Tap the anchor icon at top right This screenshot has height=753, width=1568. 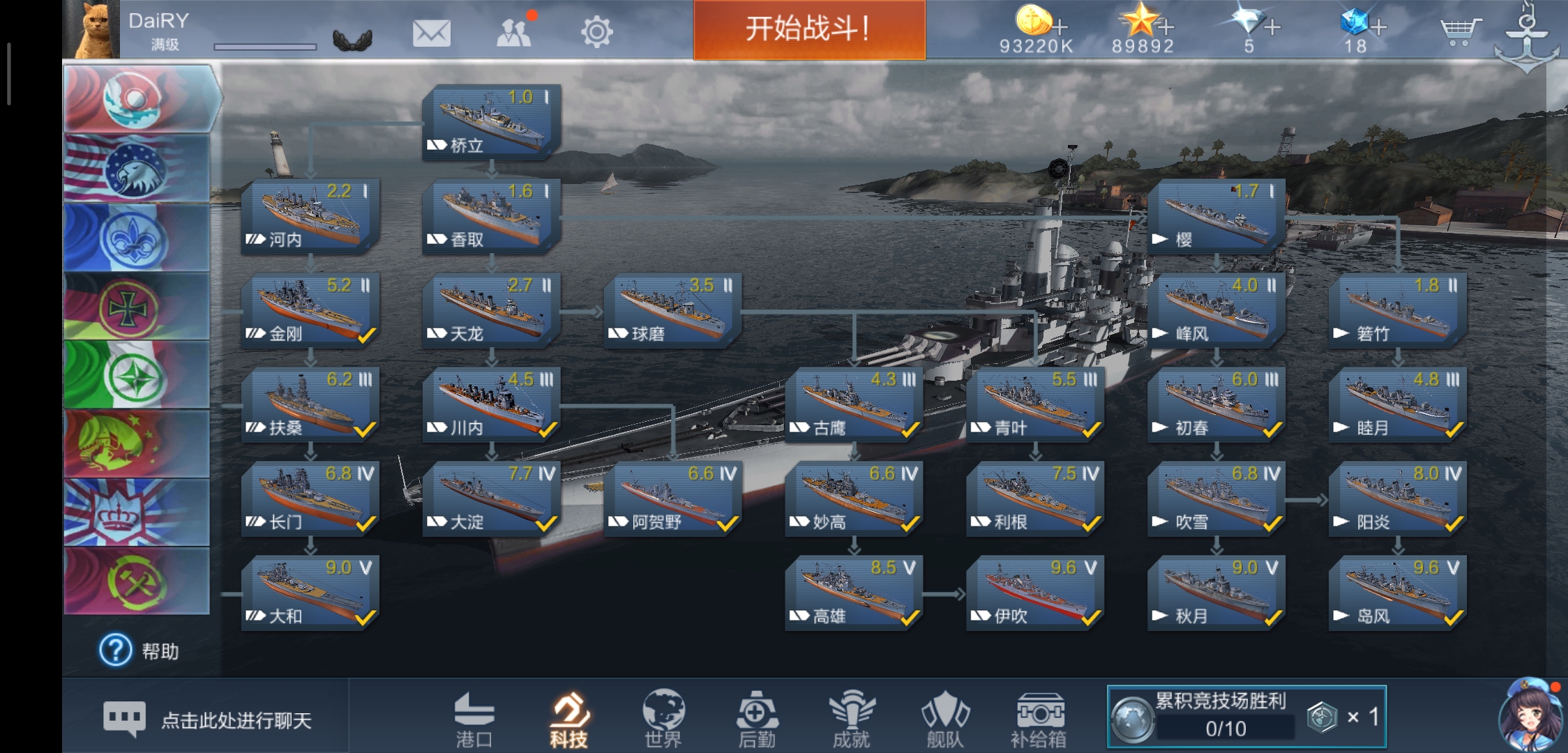pyautogui.click(x=1527, y=37)
